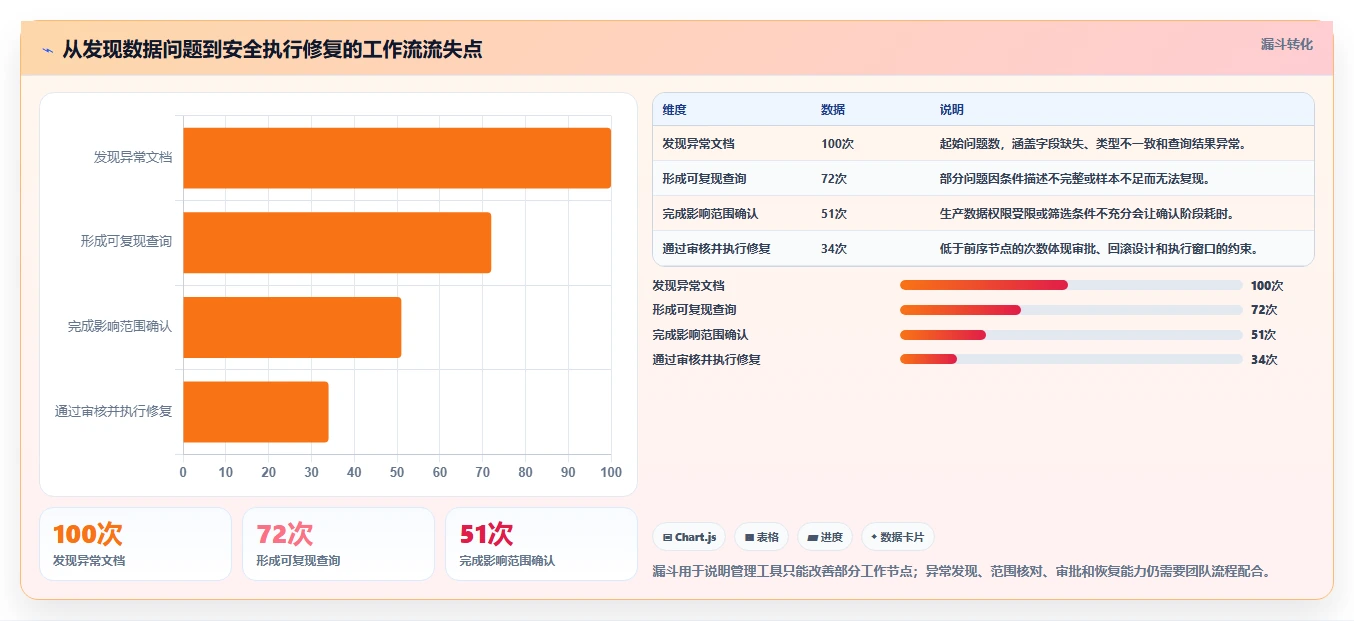Click description starting with 低于前序节点的次数

1099,249
